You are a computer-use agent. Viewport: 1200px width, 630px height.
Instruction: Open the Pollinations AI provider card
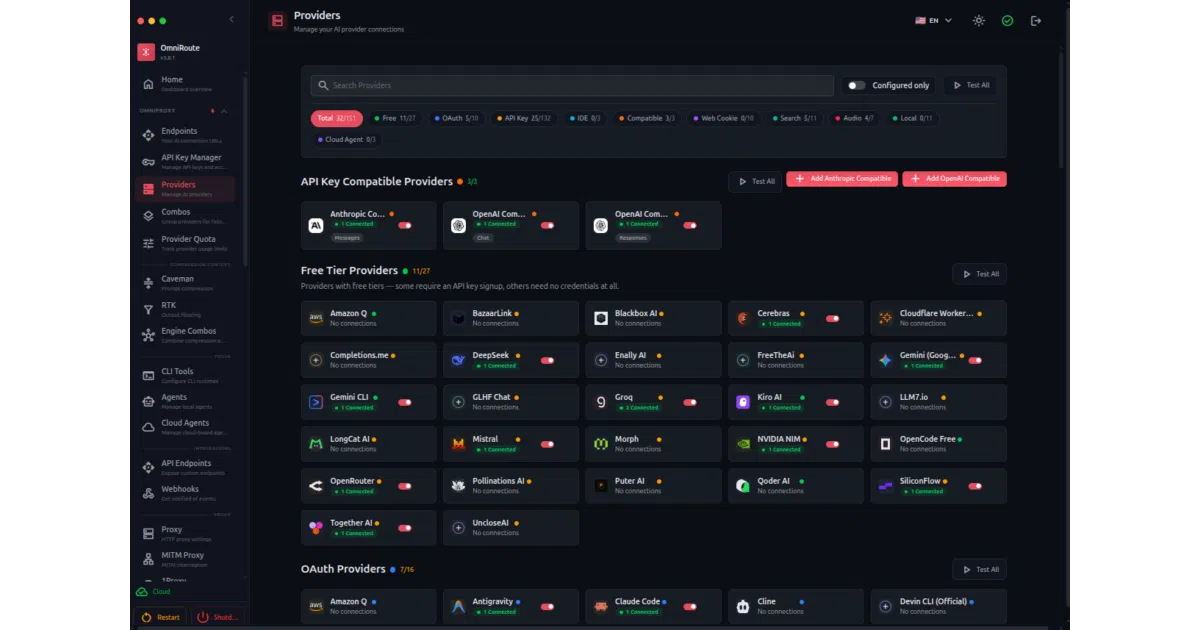511,486
